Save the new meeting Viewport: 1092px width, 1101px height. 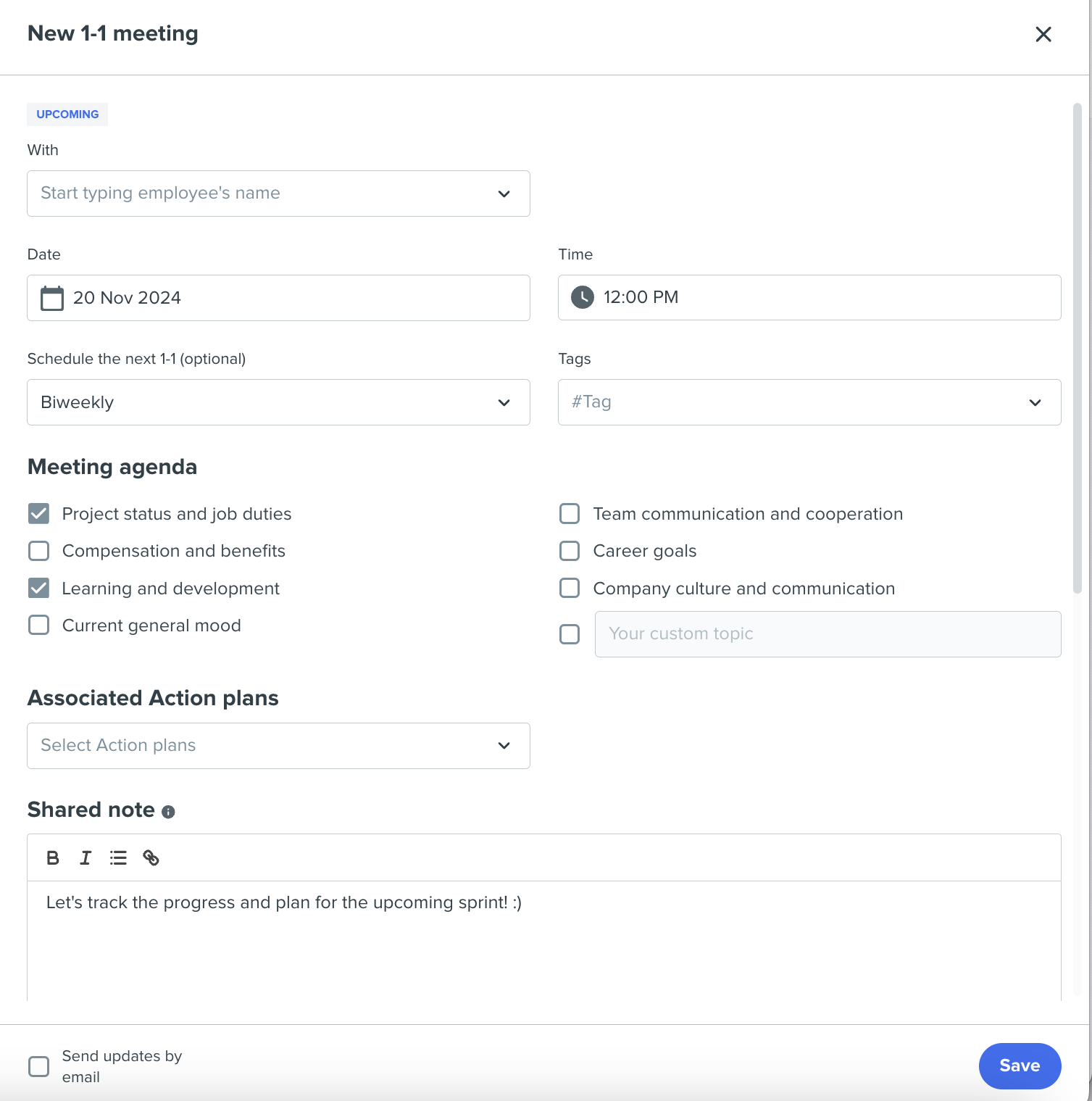pyautogui.click(x=1020, y=1065)
